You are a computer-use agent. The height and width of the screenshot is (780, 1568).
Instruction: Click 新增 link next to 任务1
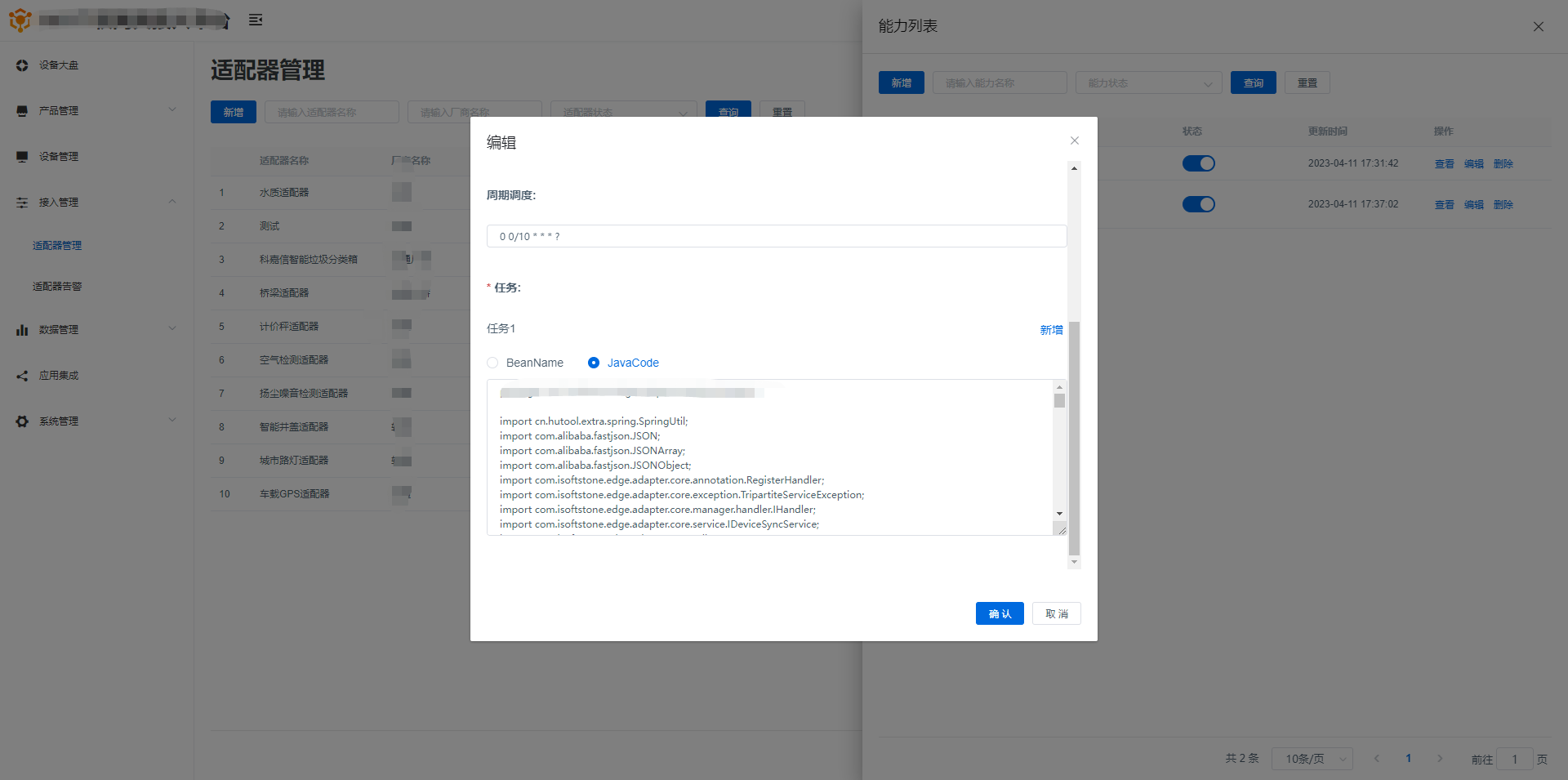tap(1051, 330)
